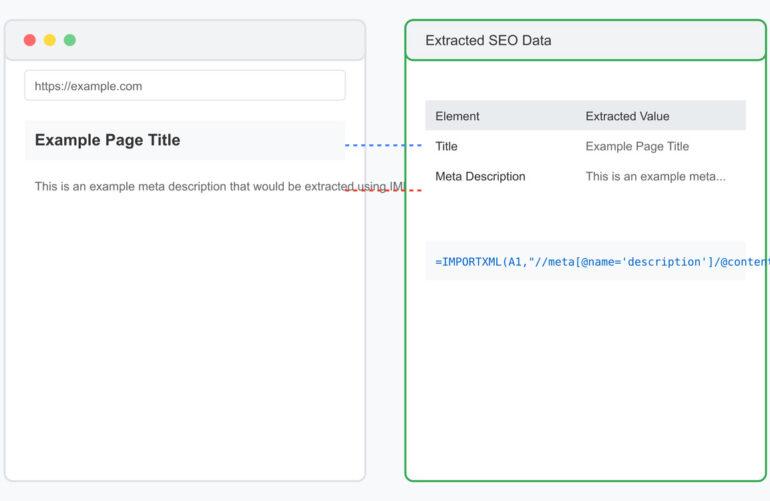Click the extracted value for Title
770x501 pixels.
637,146
